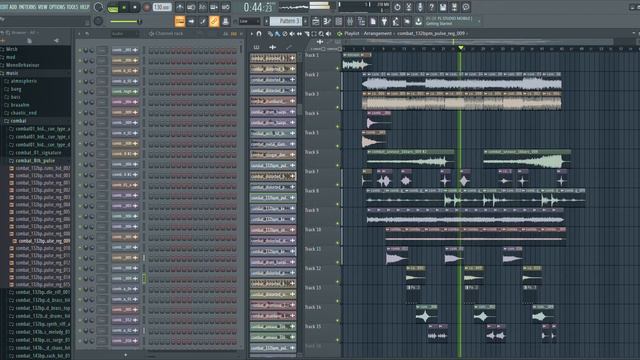The image size is (640, 360).
Task: Click the master pitch knob
Action: tap(98, 21)
